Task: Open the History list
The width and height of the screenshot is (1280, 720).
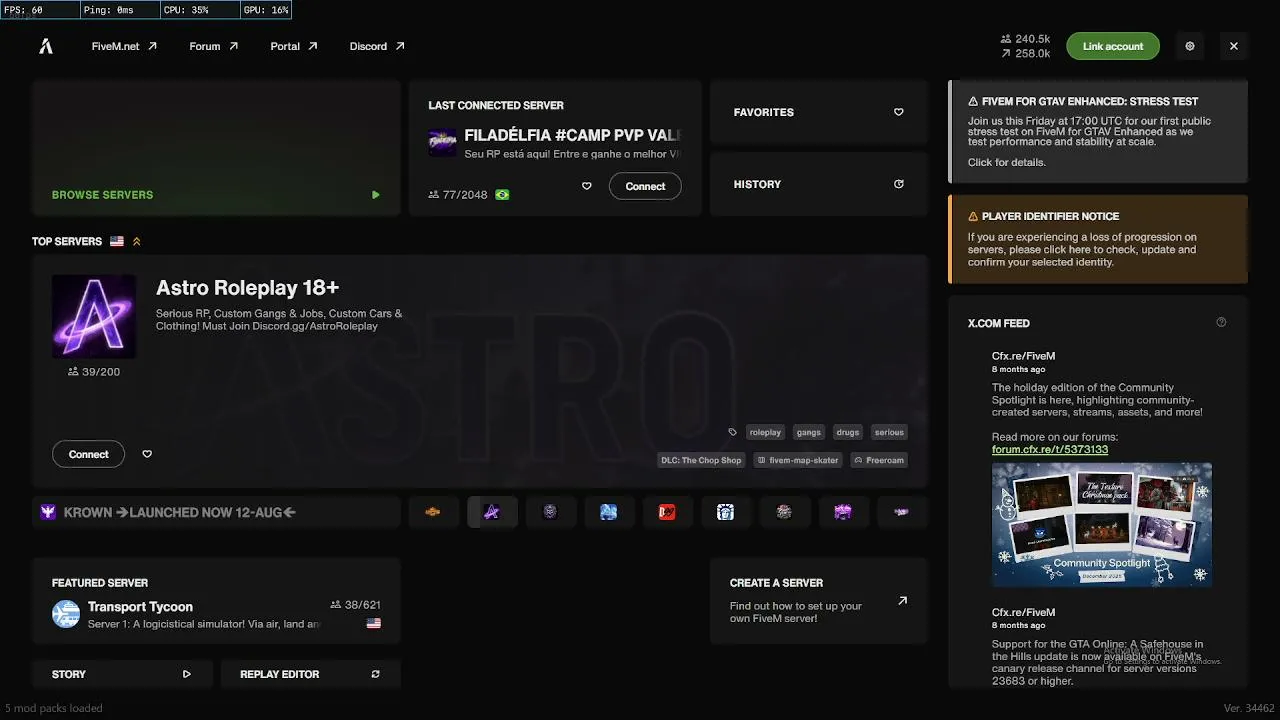Action: pos(819,184)
